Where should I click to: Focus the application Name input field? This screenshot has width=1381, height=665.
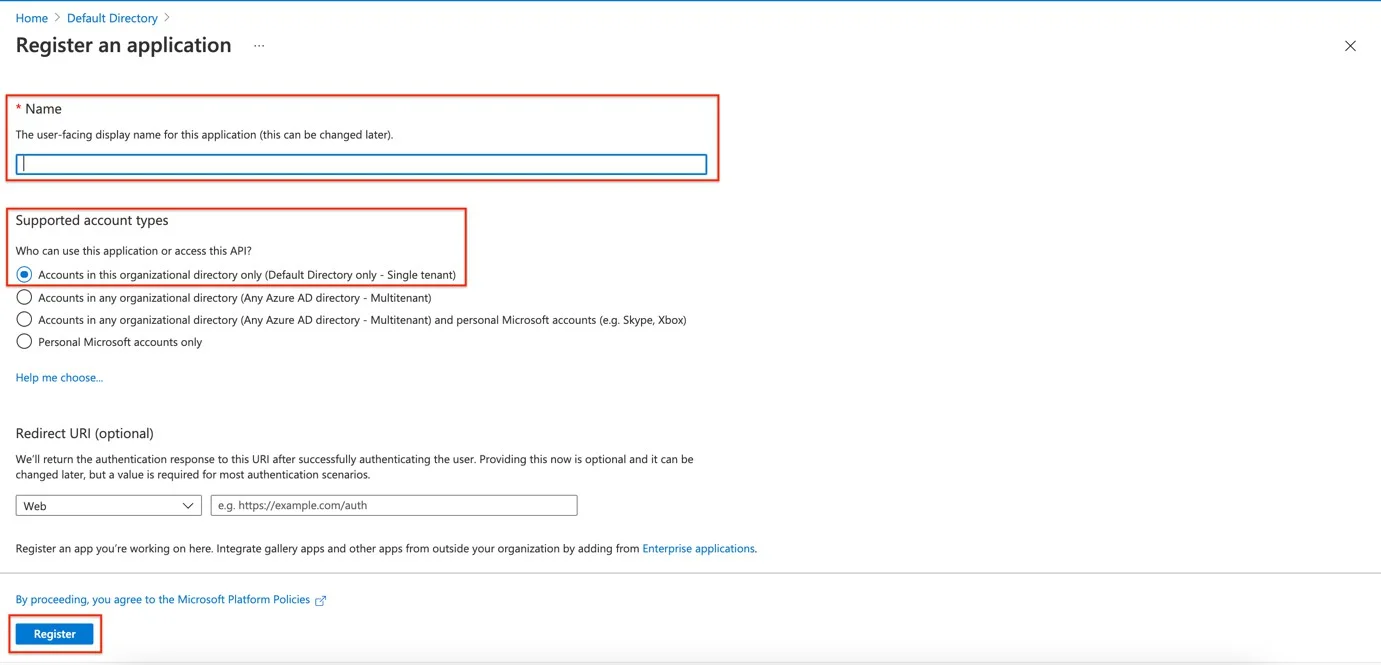361,164
